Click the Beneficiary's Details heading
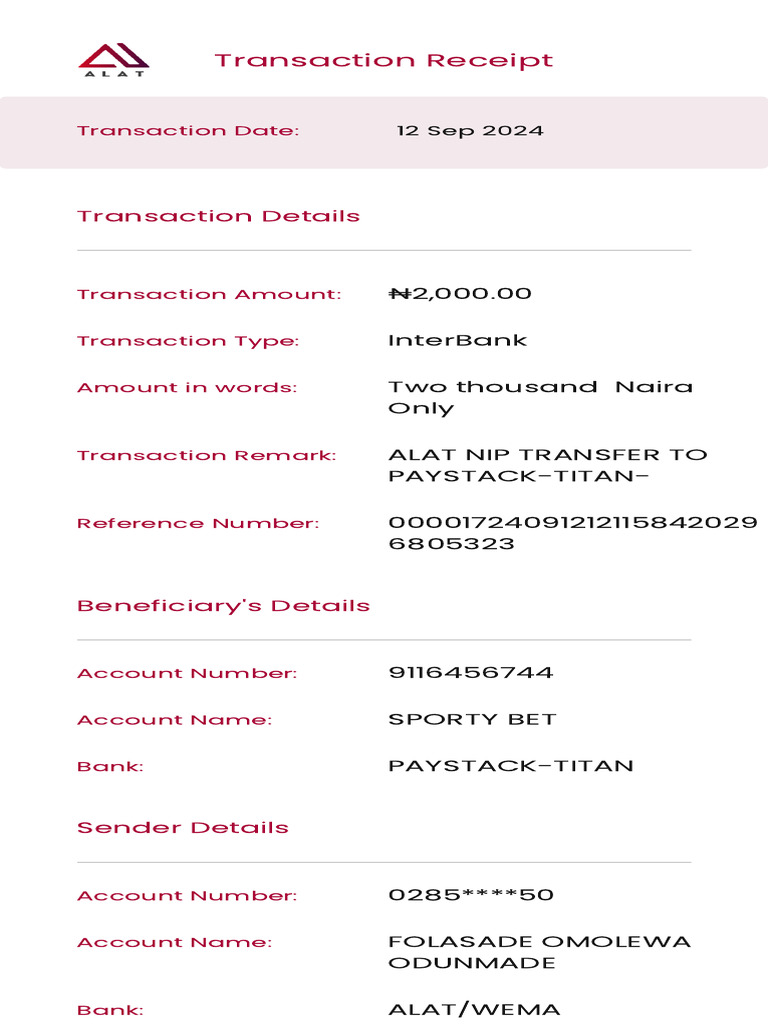This screenshot has height=1024, width=768. [x=223, y=606]
